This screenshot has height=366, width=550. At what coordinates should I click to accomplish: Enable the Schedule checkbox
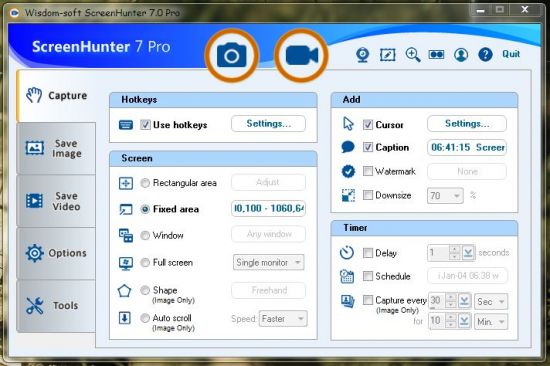368,276
